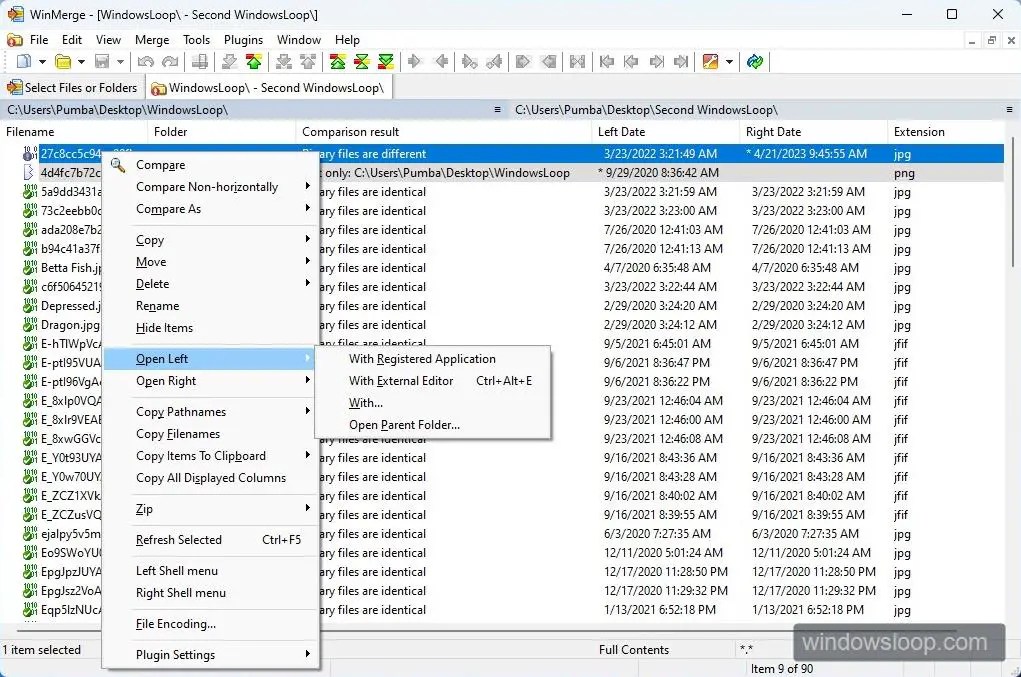Sort by Comparison result column header
This screenshot has width=1021, height=677.
click(x=350, y=132)
